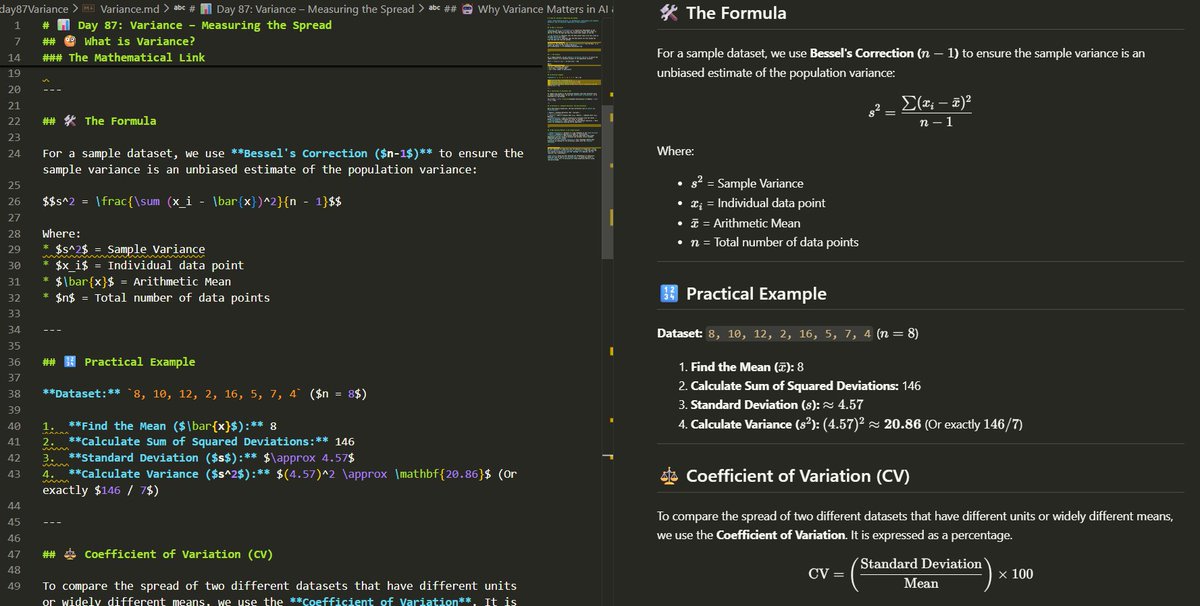Click the dataset code '8, 10, 12, 2, 16, 5, 7, 4' in preview
This screenshot has height=606, width=1200.
[790, 334]
